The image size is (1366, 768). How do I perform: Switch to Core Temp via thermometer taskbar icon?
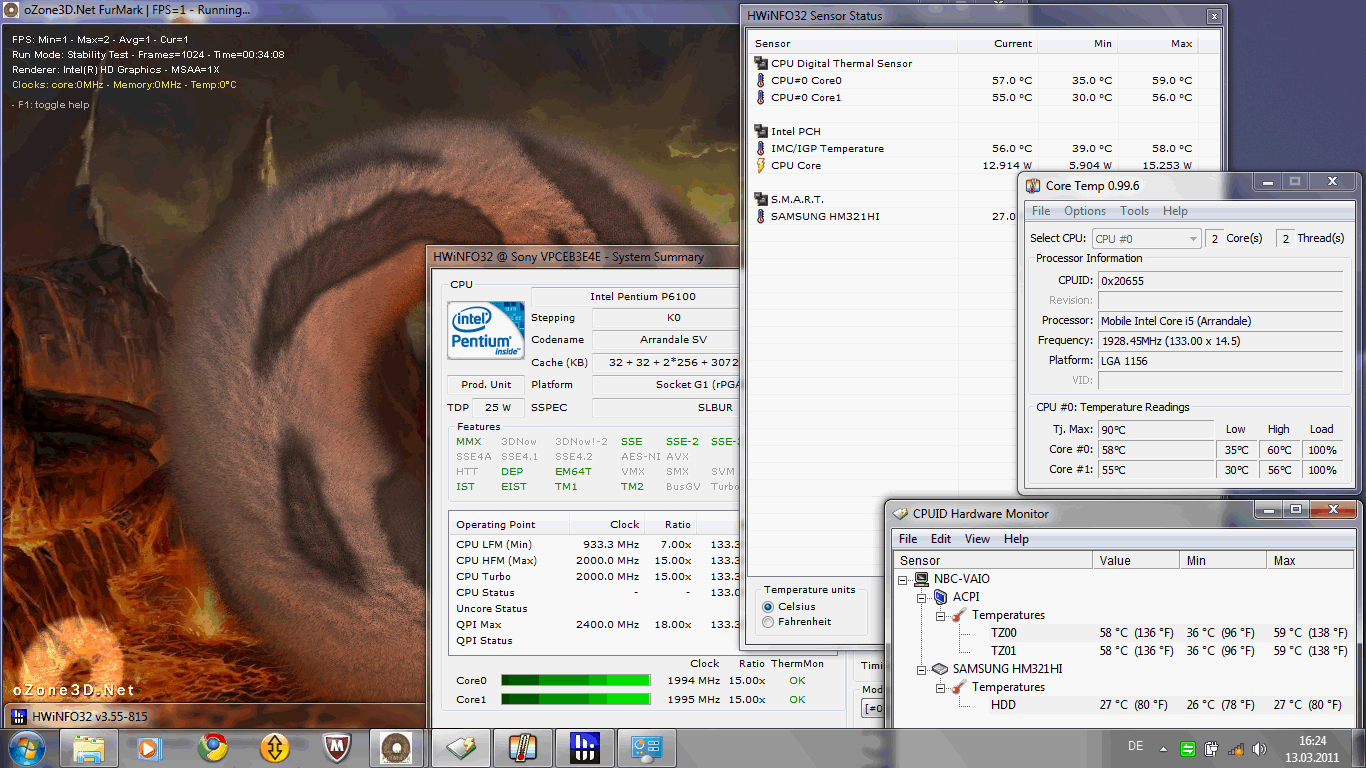[522, 748]
